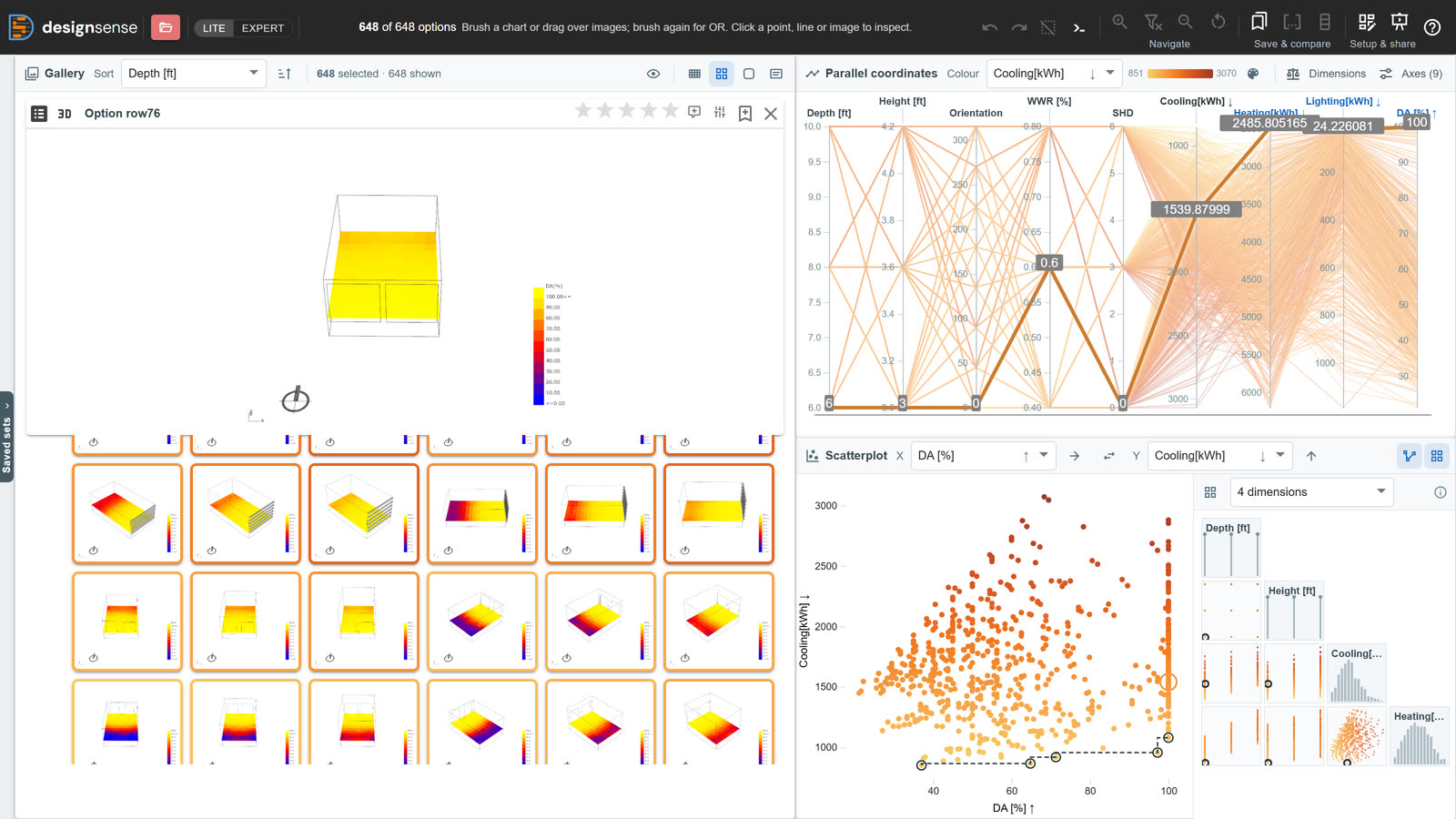This screenshot has width=1456, height=819.
Task: Add a comment to Option row76
Action: 694,112
